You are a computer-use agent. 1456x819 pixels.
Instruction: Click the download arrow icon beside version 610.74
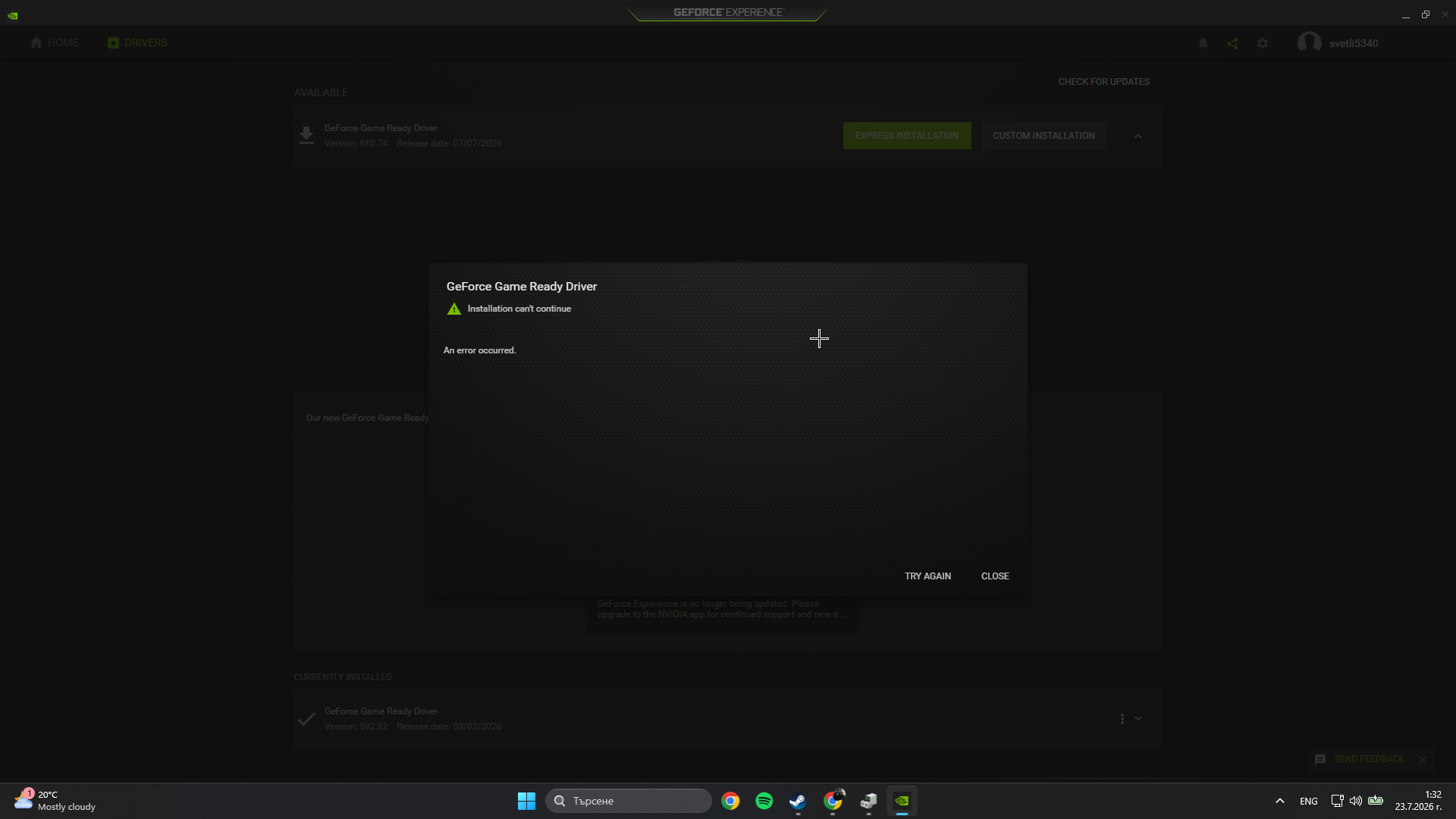click(306, 136)
